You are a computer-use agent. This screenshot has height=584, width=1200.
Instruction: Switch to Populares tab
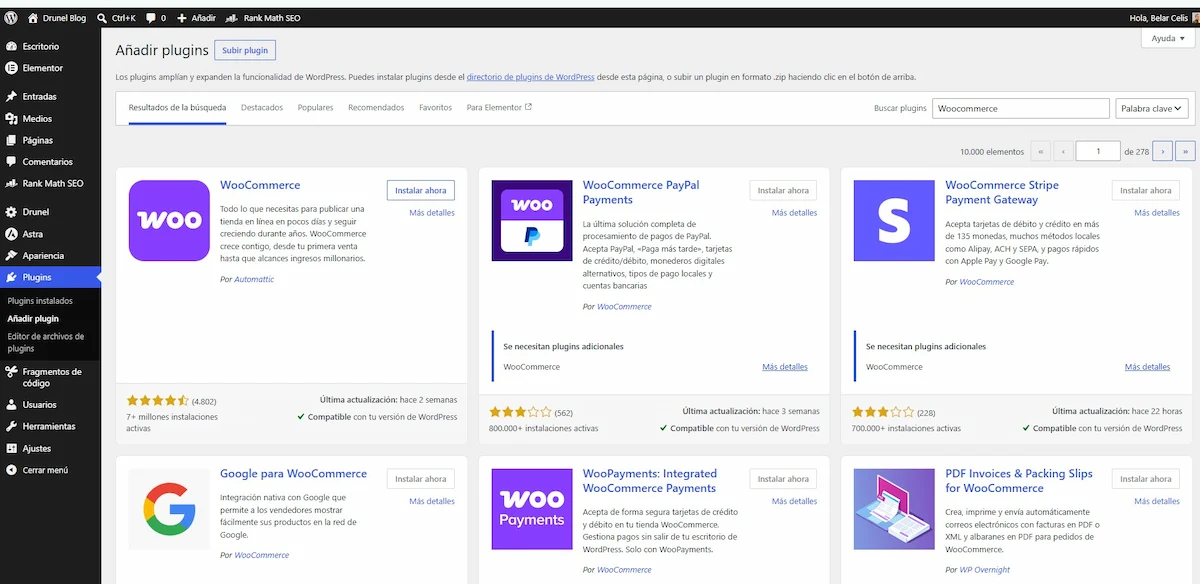pyautogui.click(x=316, y=108)
